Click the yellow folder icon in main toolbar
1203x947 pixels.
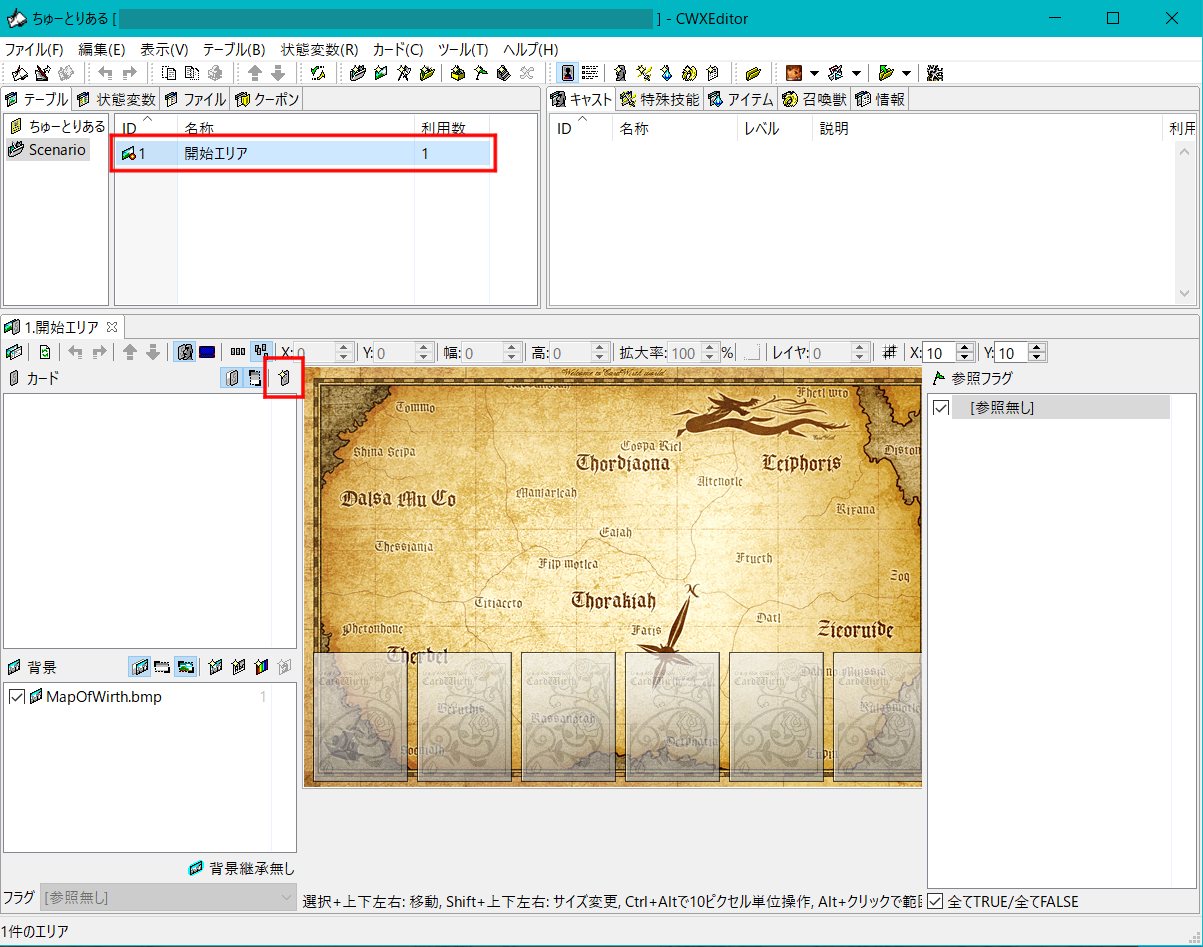(x=753, y=73)
